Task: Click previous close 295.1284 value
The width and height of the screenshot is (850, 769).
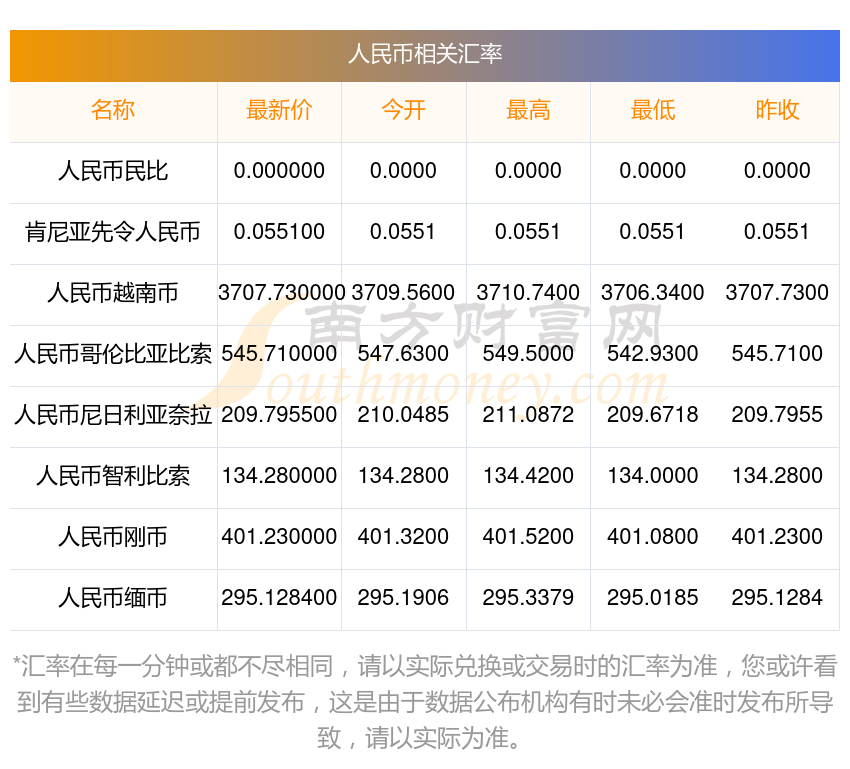Action: 777,598
